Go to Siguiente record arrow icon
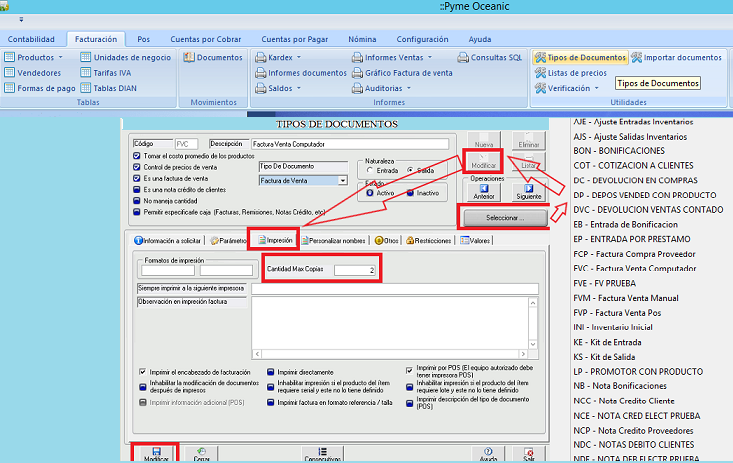The image size is (733, 463). coord(529,188)
